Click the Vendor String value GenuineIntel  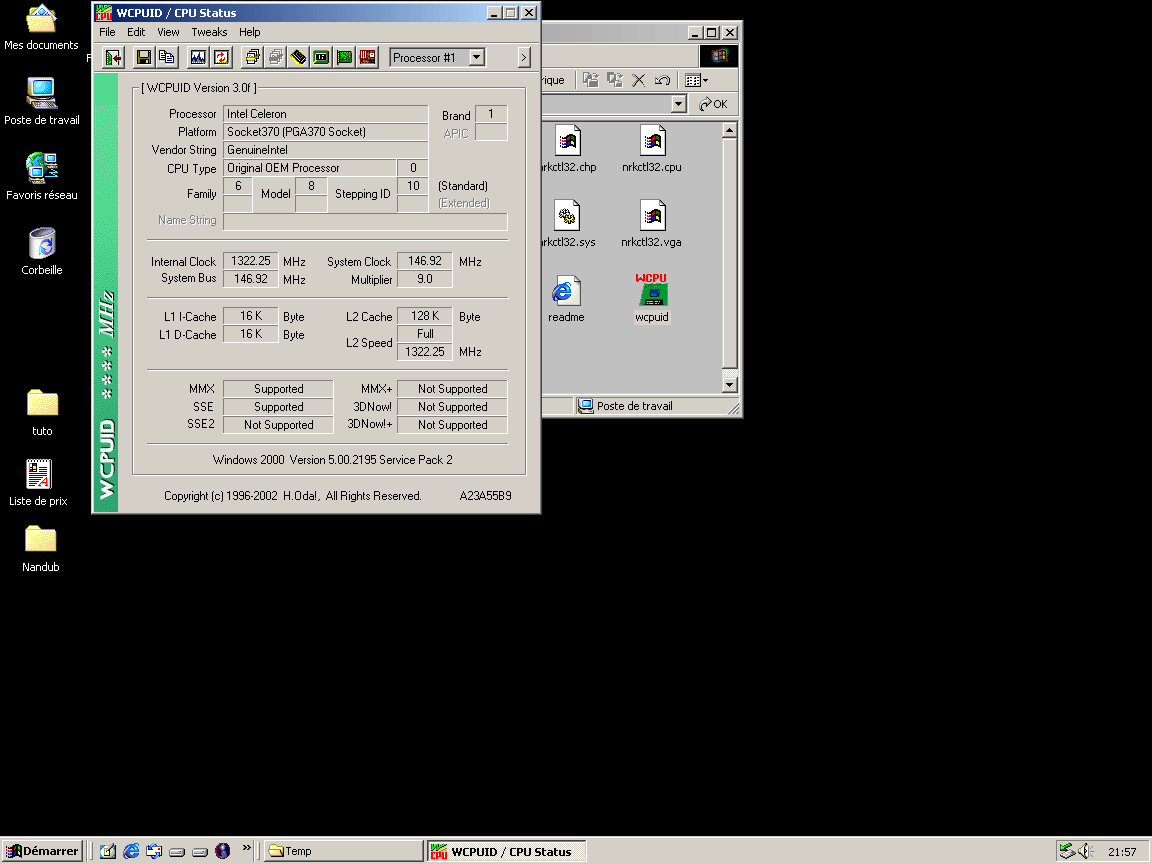(325, 150)
